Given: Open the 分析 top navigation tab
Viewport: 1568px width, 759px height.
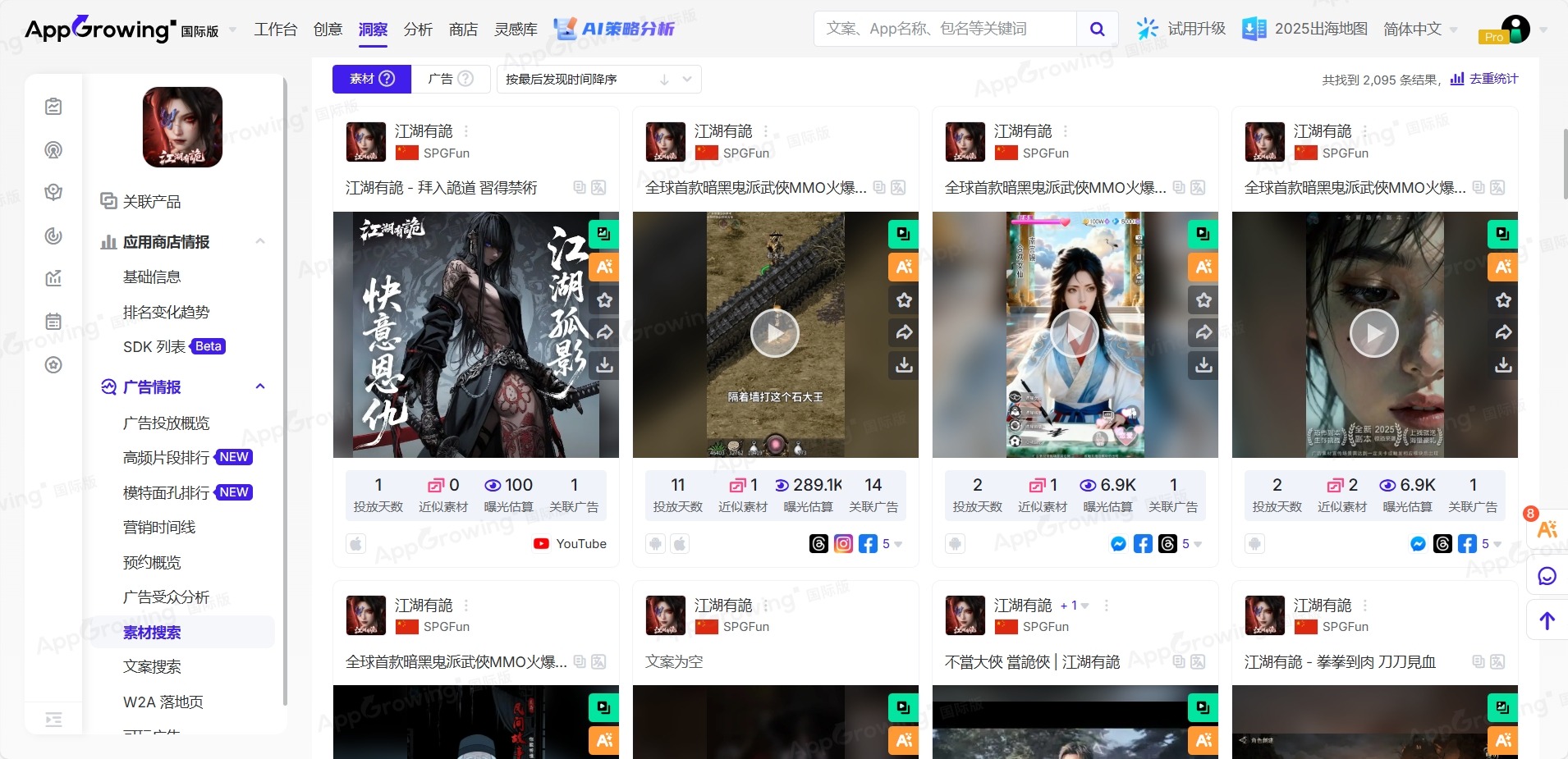Looking at the screenshot, I should [418, 30].
